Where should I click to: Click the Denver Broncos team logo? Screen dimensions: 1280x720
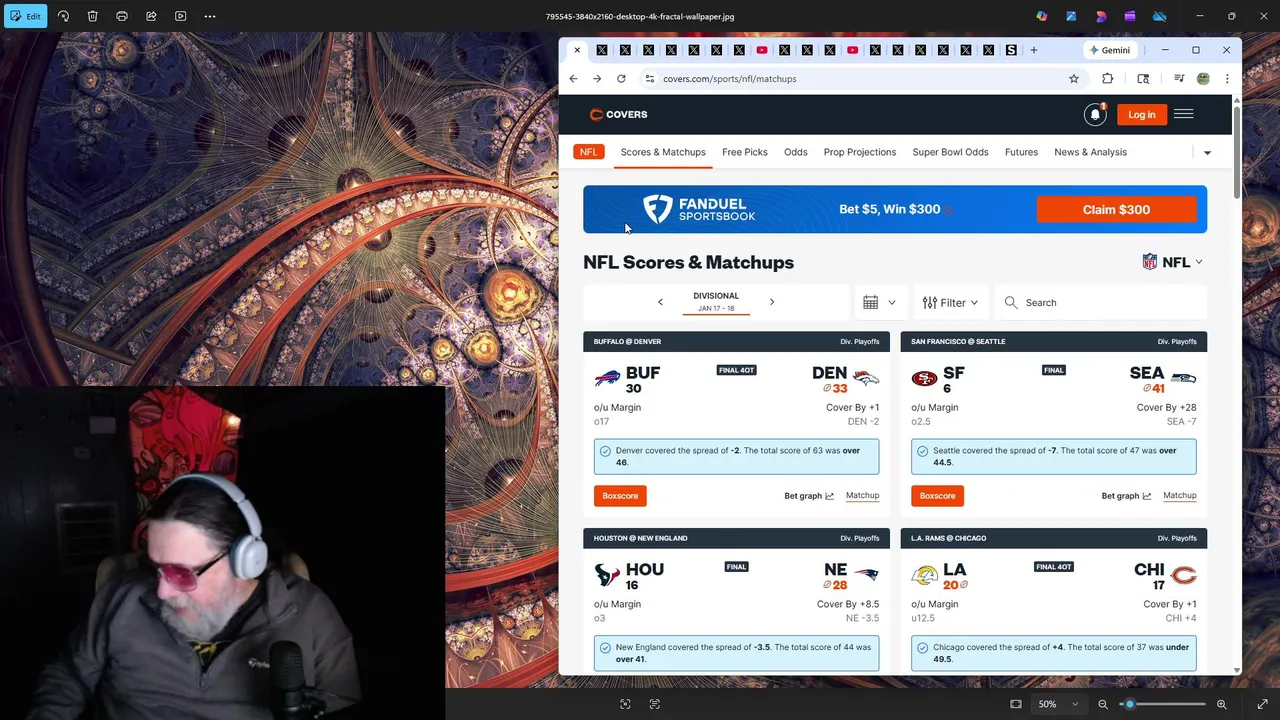tap(866, 378)
